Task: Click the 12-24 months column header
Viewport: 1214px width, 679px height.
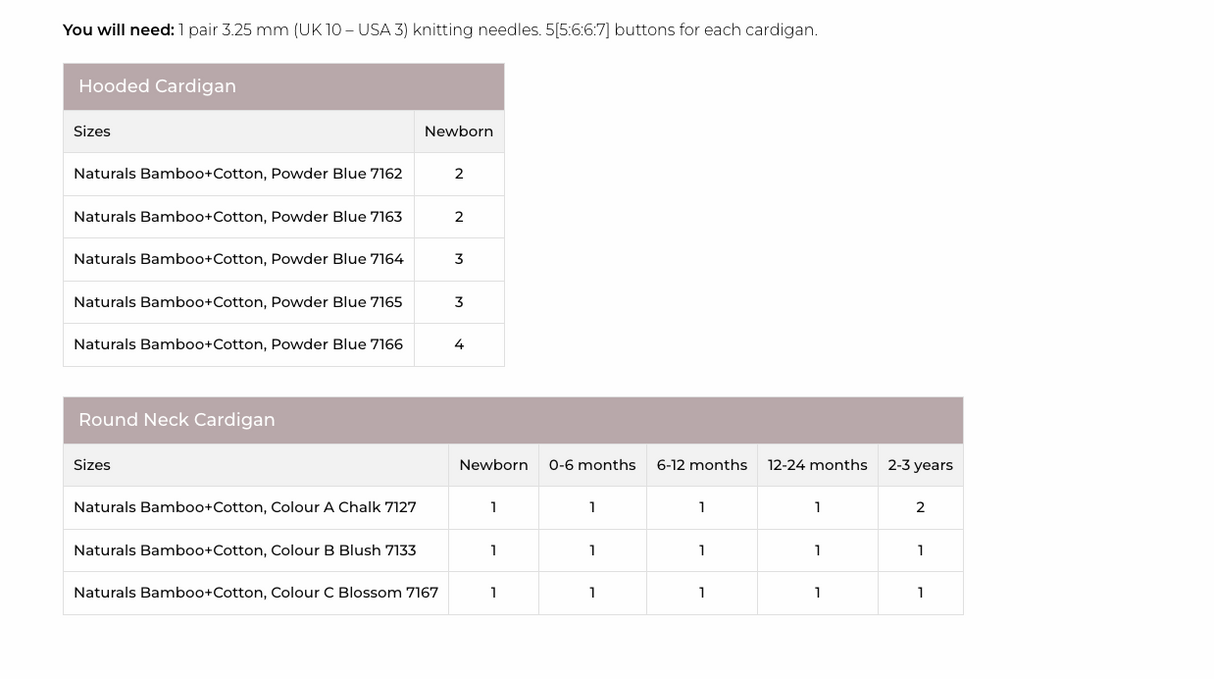Action: coord(817,465)
